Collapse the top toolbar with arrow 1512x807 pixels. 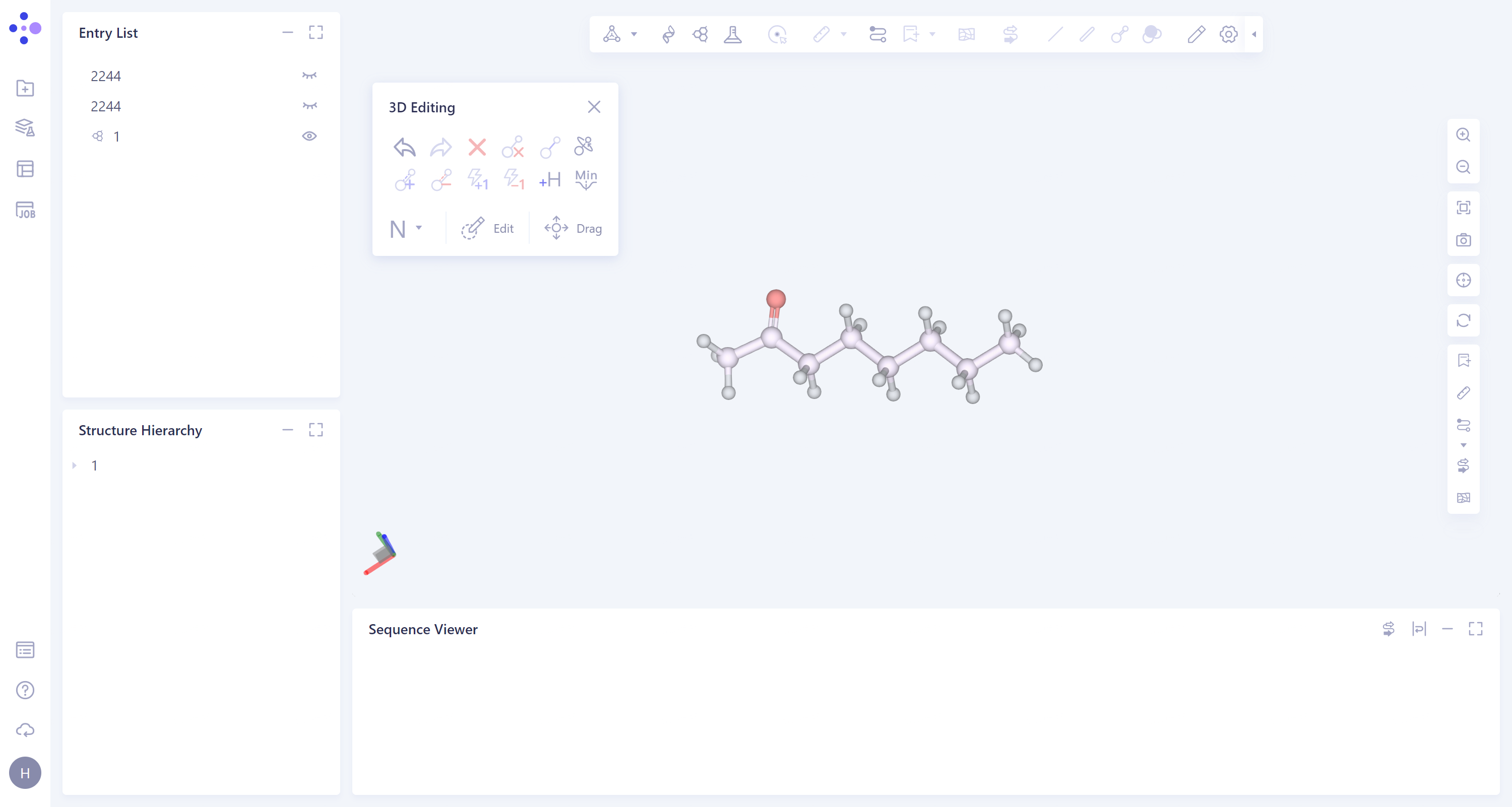point(1254,35)
